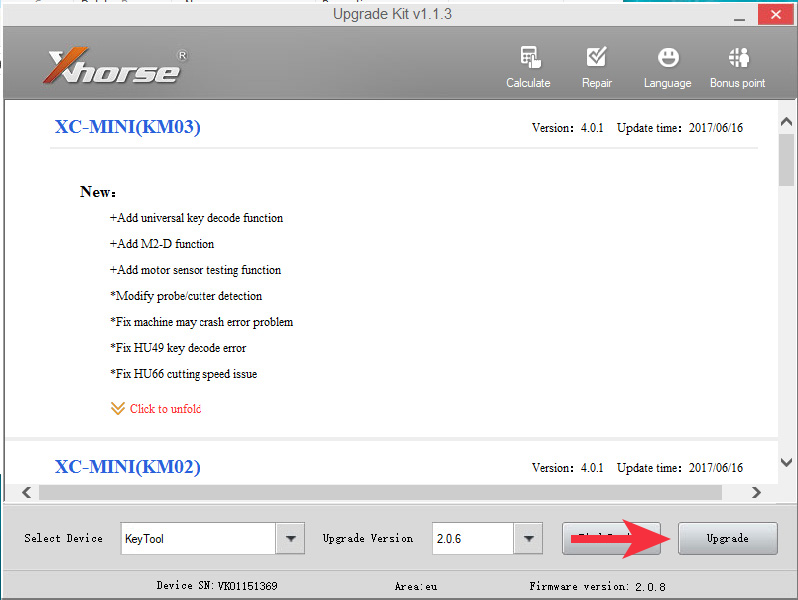Screen dimensions: 798x600
Task: Click '+Add motor sensor testing function' line
Action: (x=195, y=270)
